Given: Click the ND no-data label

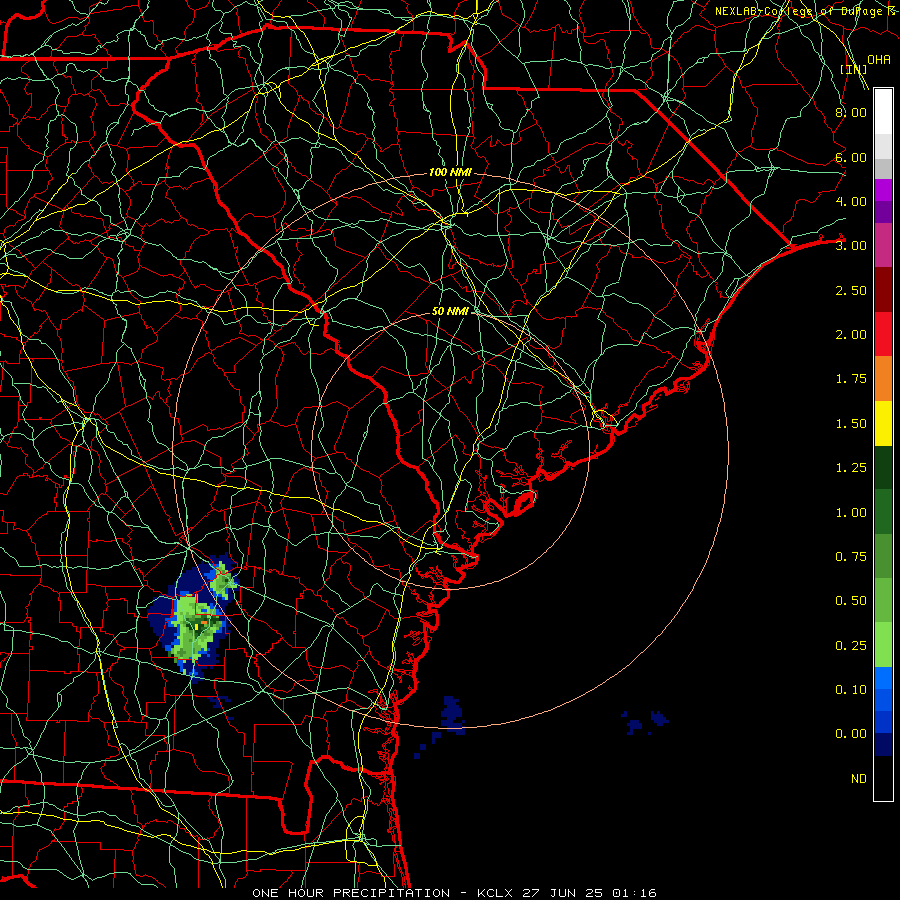Looking at the screenshot, I should click(859, 779).
